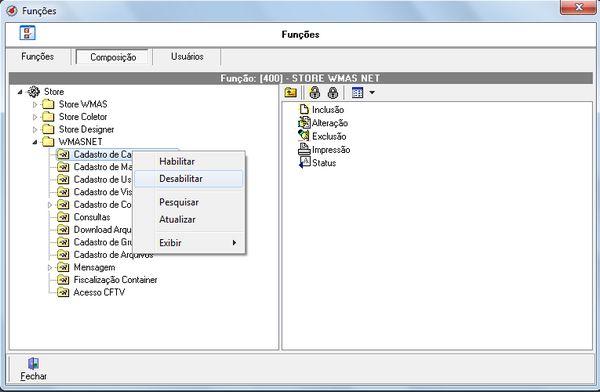Click the Exclusão icon
Image resolution: width=600 pixels, height=392 pixels.
pyautogui.click(x=304, y=136)
